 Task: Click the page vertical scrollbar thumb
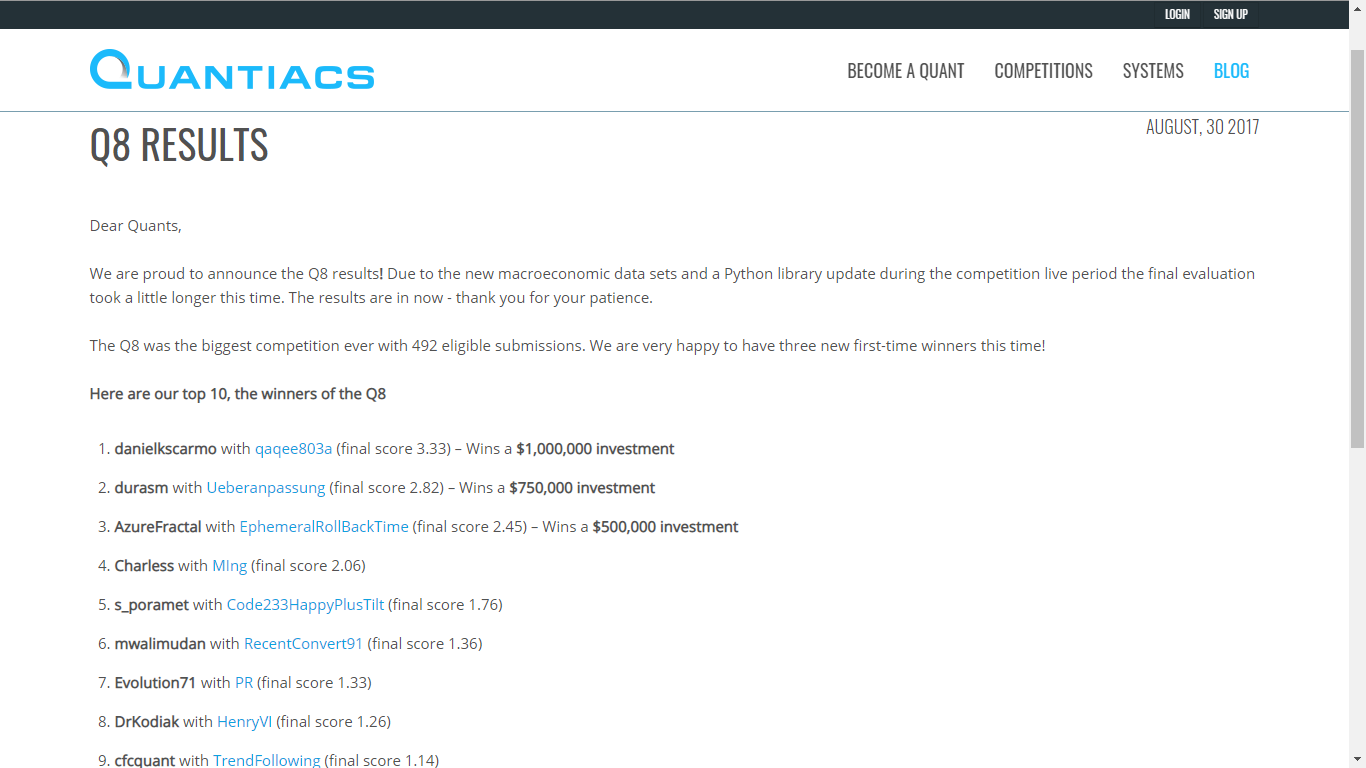click(x=1357, y=247)
